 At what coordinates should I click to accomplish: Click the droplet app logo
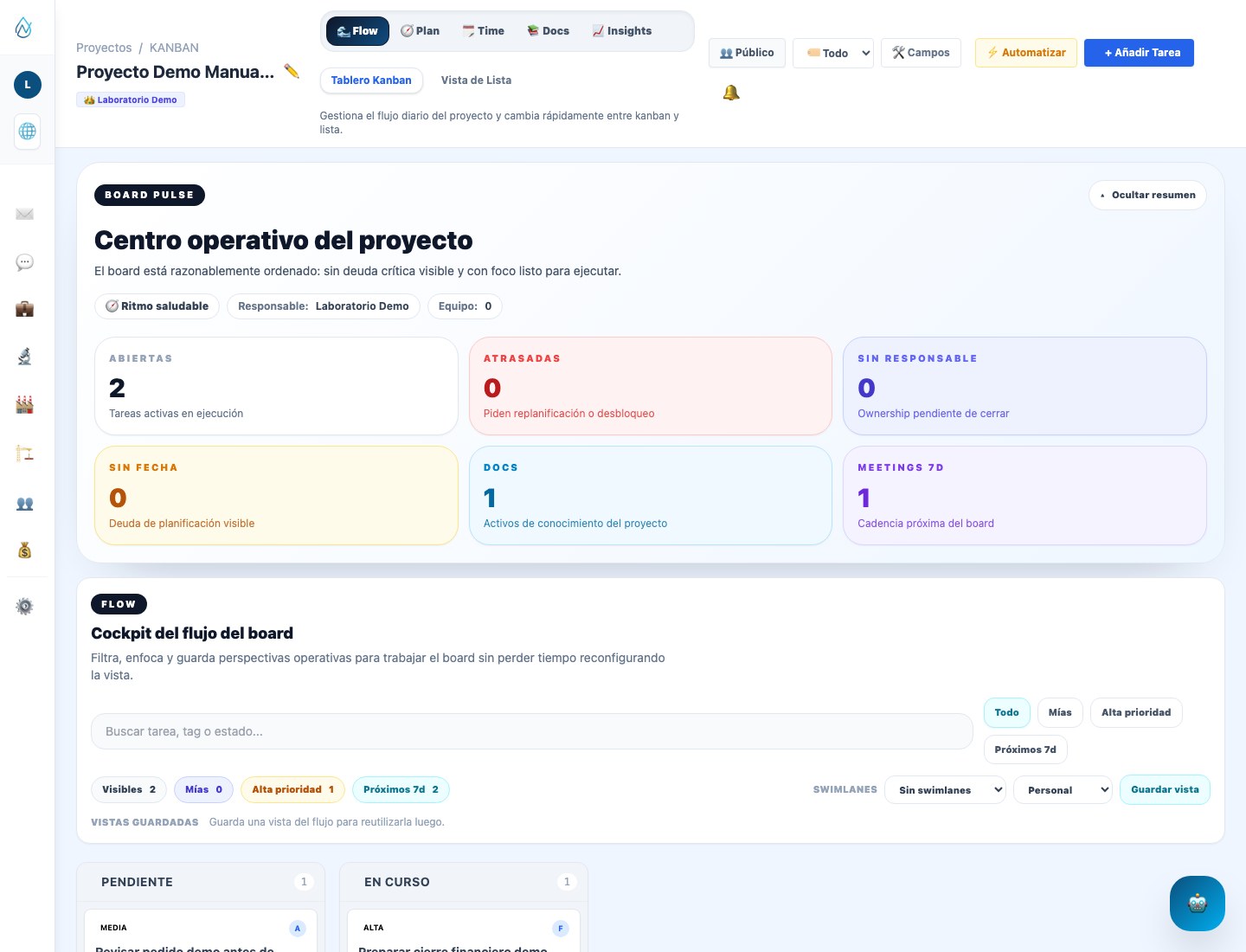pos(24,28)
